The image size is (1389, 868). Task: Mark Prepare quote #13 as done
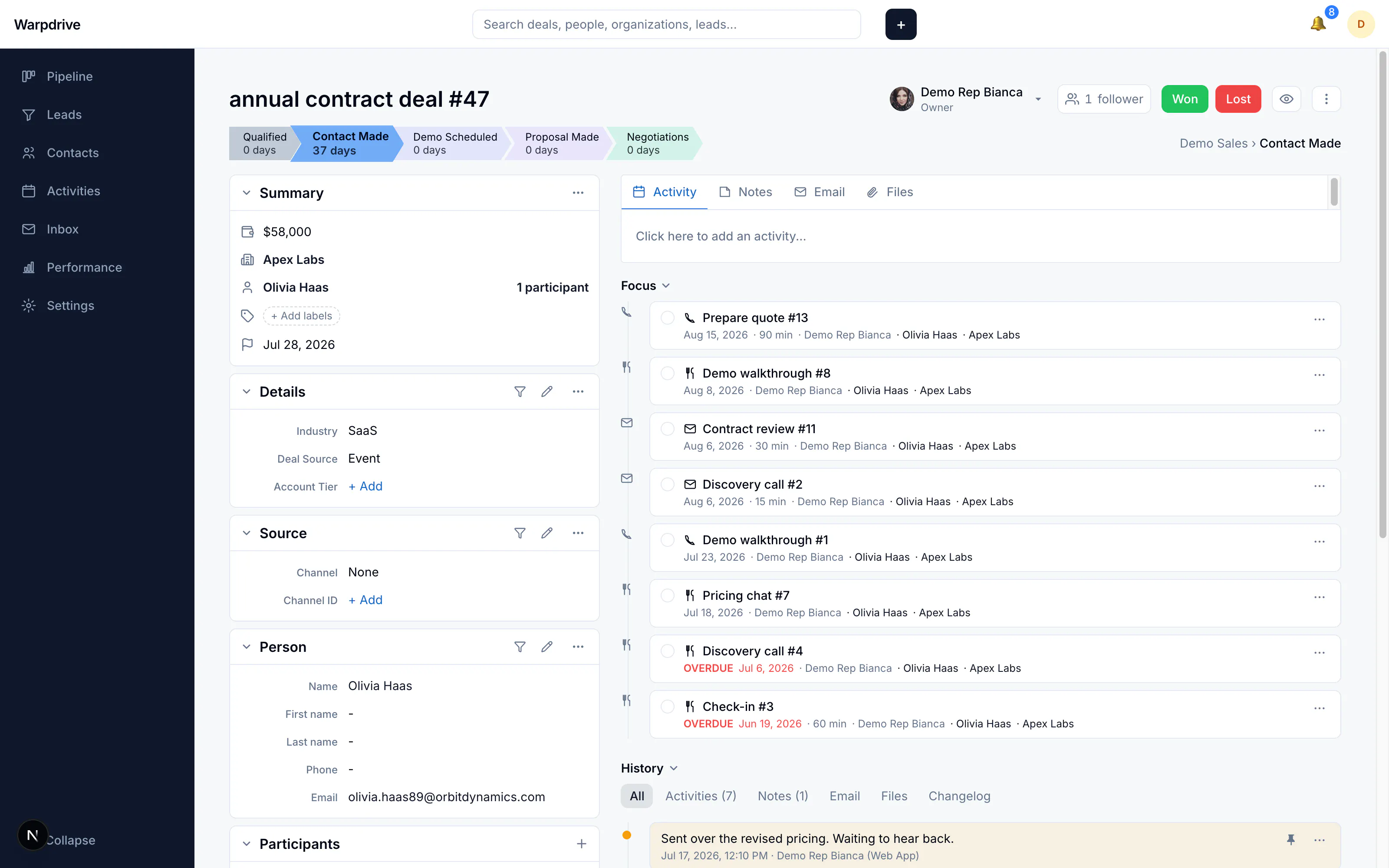pos(667,318)
